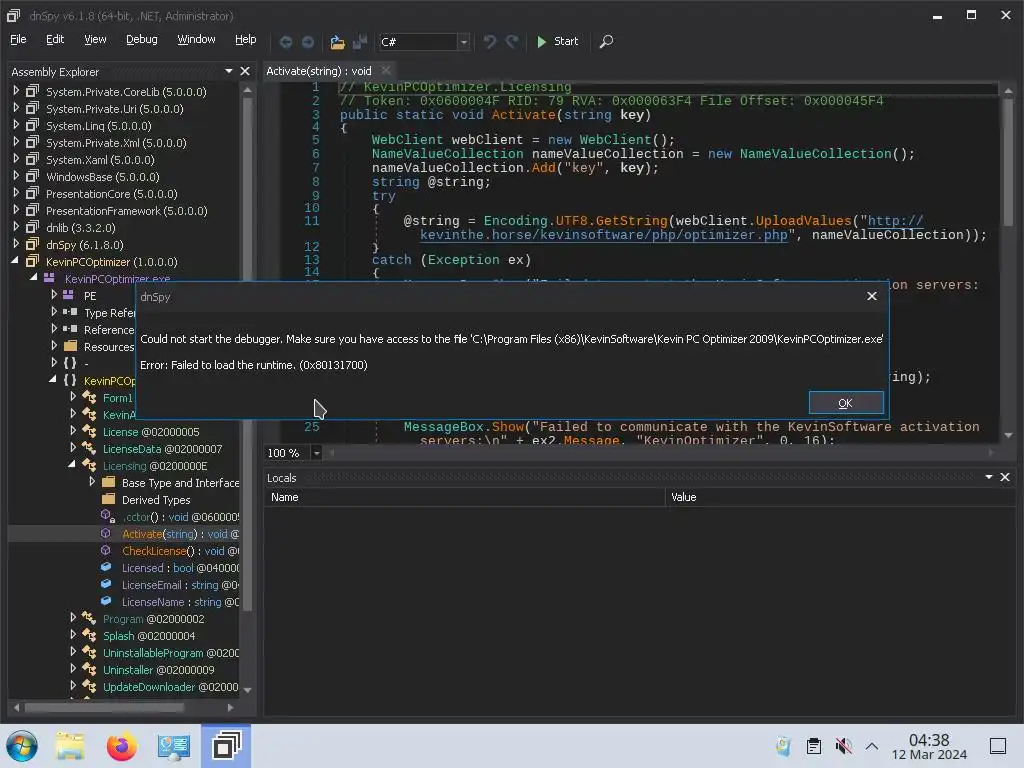Open the Window menu
The height and width of the screenshot is (768, 1024).
click(x=196, y=39)
